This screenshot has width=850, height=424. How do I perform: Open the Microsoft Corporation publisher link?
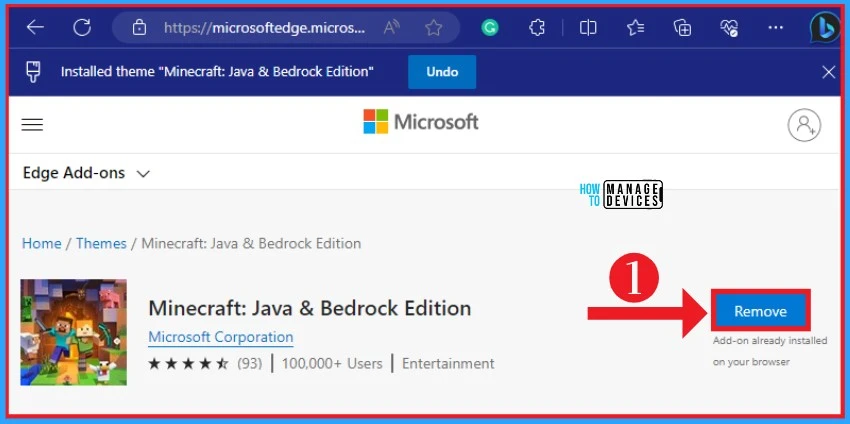(221, 337)
